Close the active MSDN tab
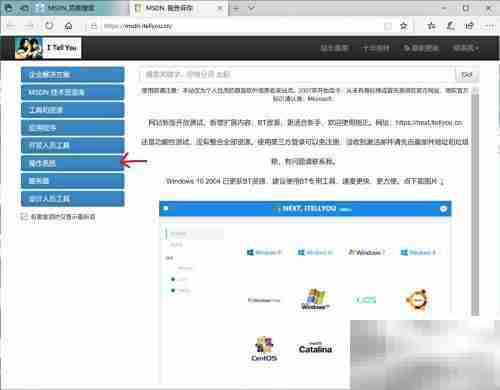 (x=220, y=8)
